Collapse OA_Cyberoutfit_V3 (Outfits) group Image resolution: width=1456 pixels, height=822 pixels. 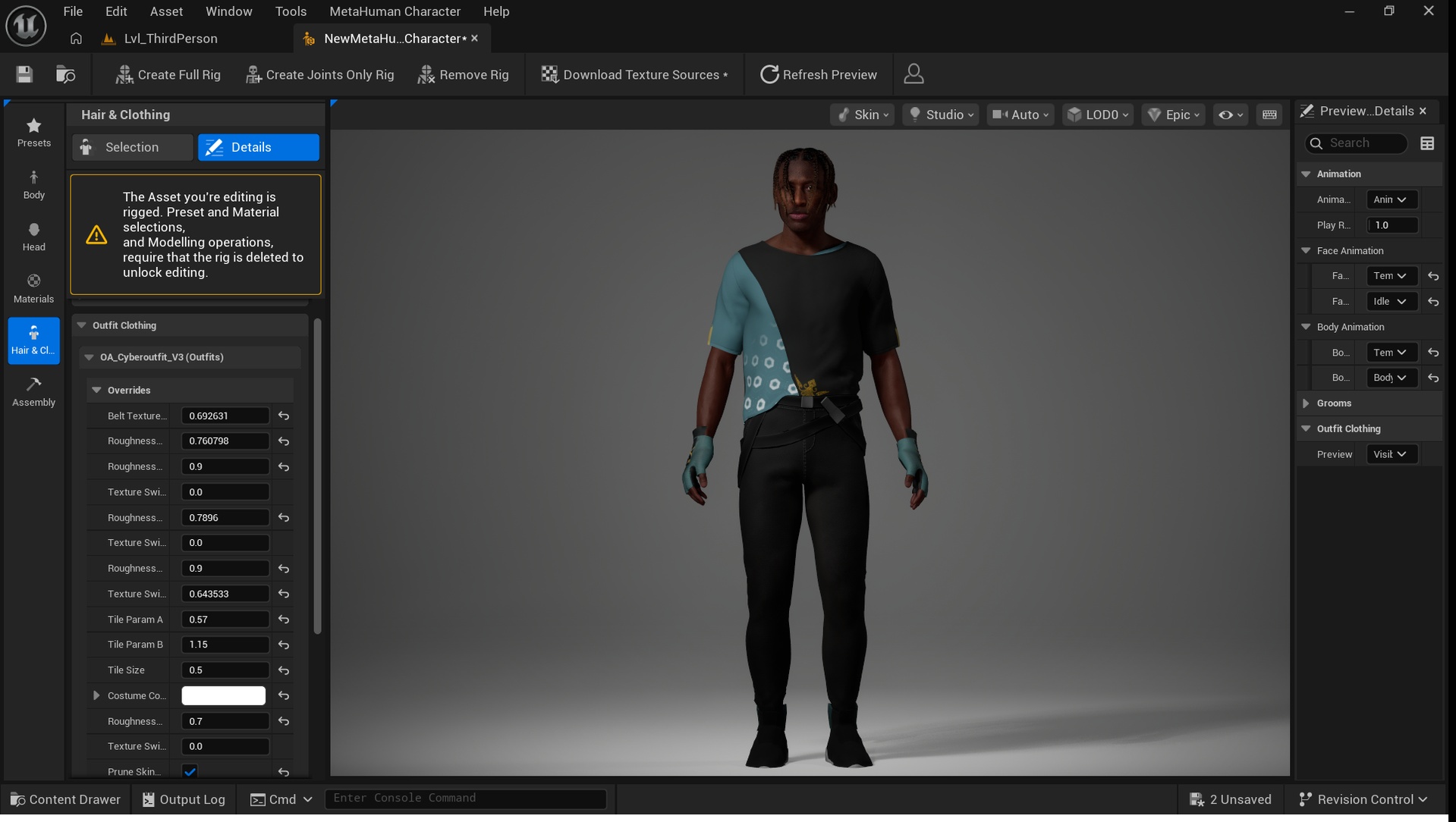point(89,357)
